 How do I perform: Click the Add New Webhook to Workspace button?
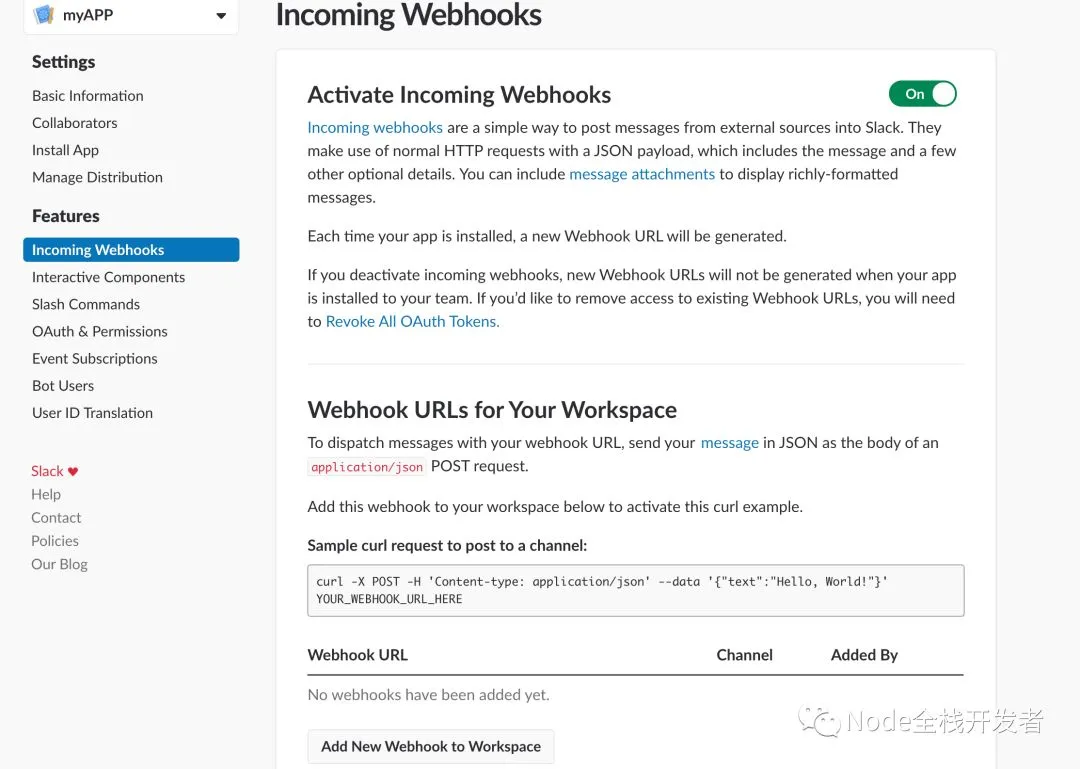click(430, 746)
